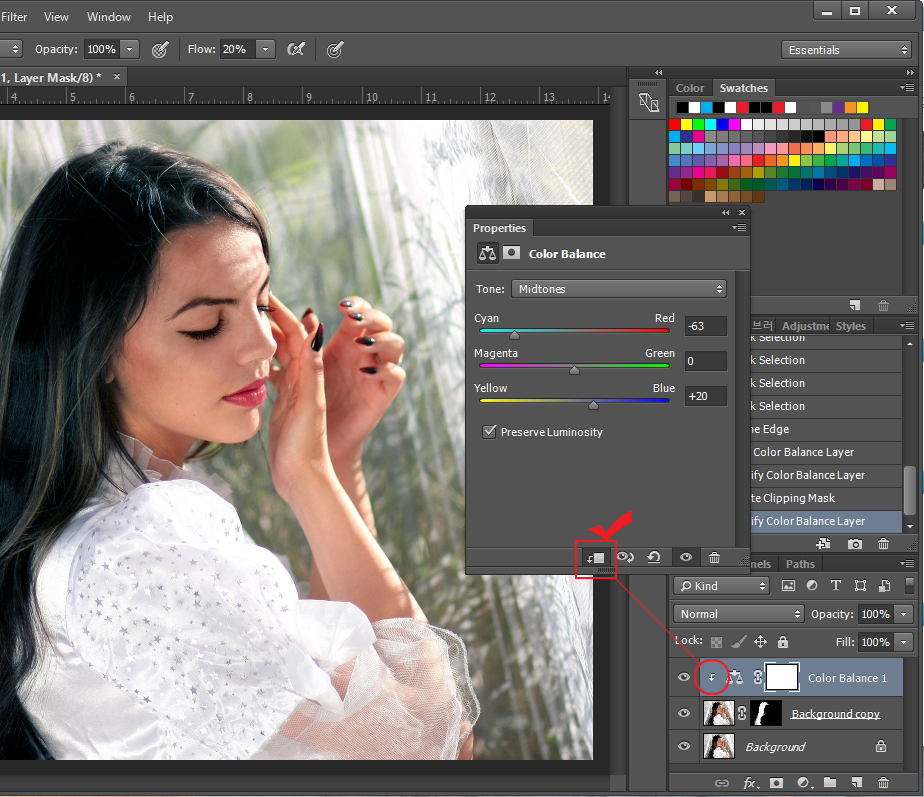The width and height of the screenshot is (924, 797).
Task: Filter layers by type layers icon
Action: 836,585
